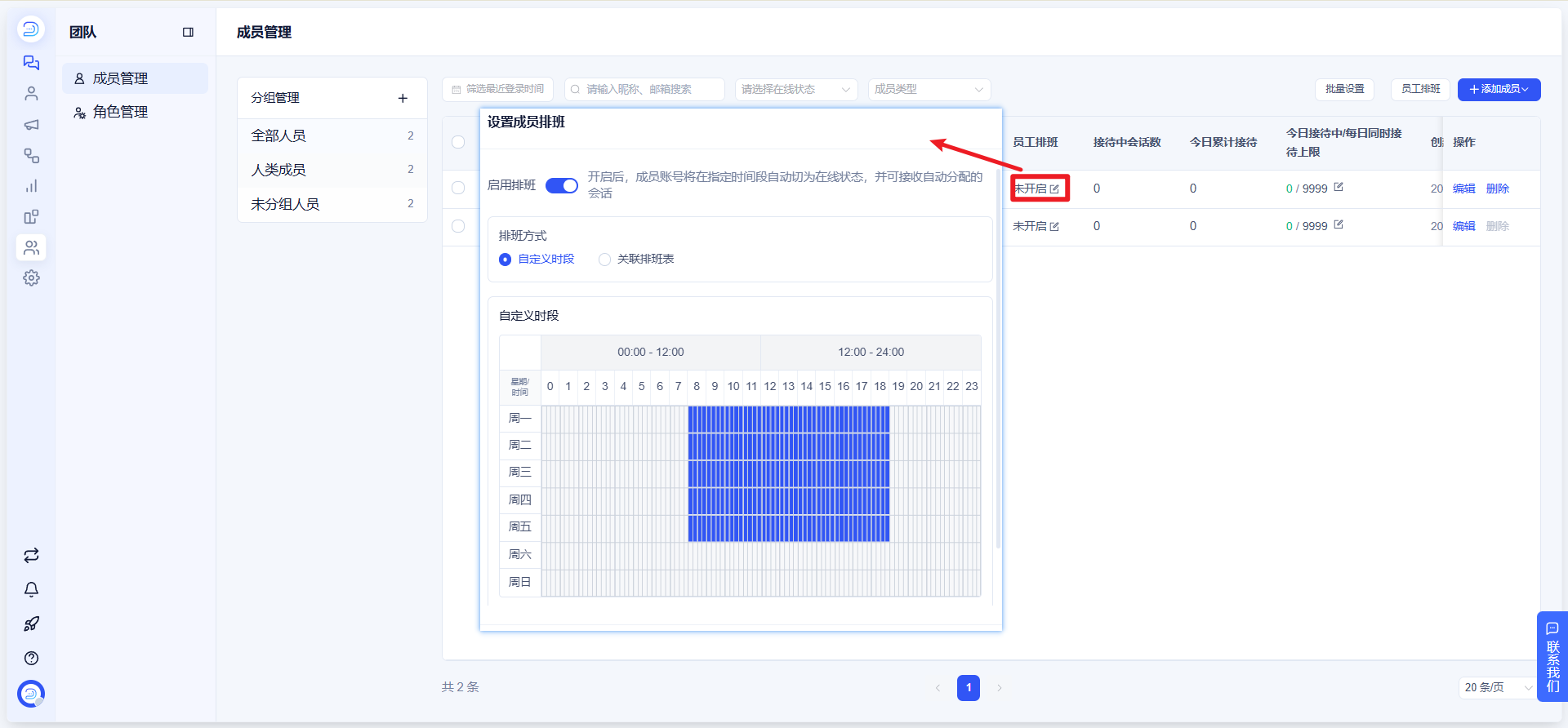Toggle the 启用排班 switch

(561, 185)
